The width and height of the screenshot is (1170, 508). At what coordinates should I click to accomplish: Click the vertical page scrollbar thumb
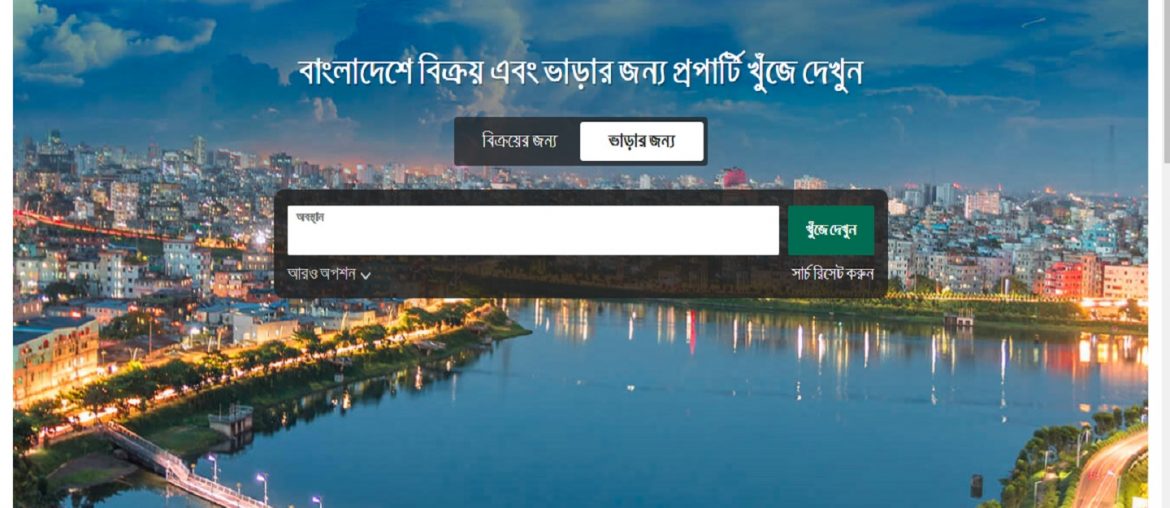(1166, 81)
